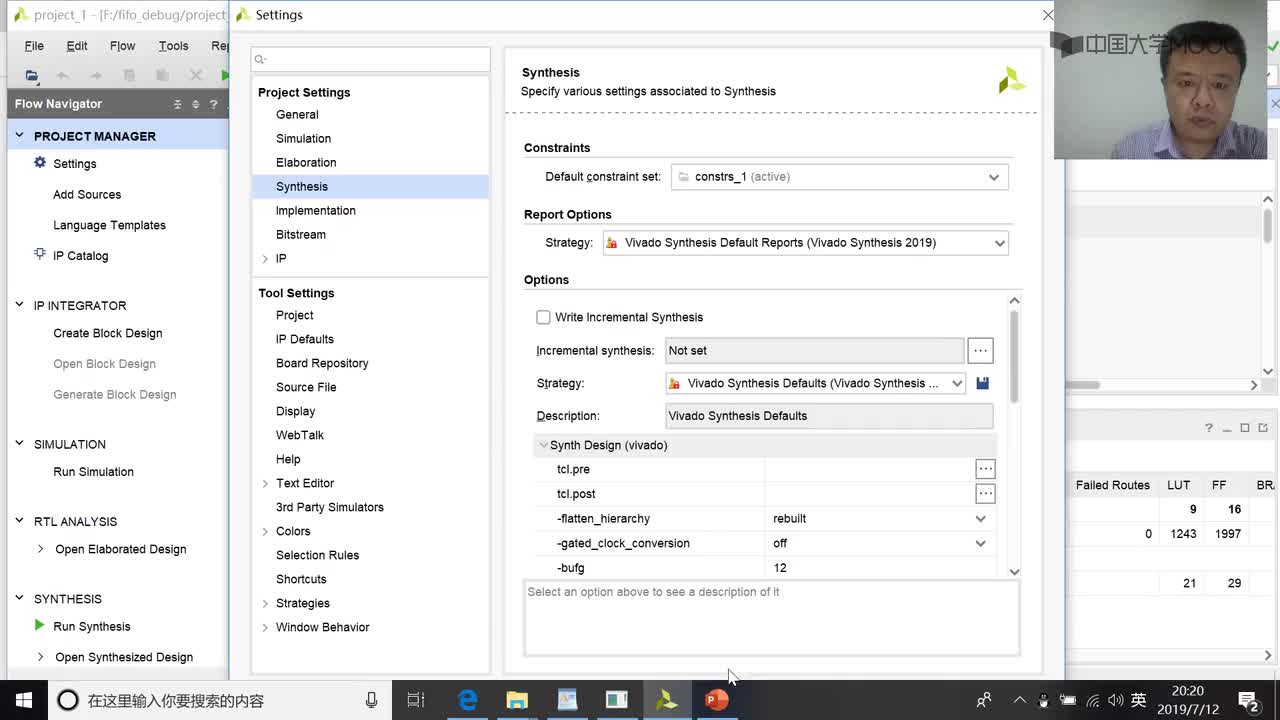
Task: Open Report Options Strategy dropdown
Action: [999, 243]
